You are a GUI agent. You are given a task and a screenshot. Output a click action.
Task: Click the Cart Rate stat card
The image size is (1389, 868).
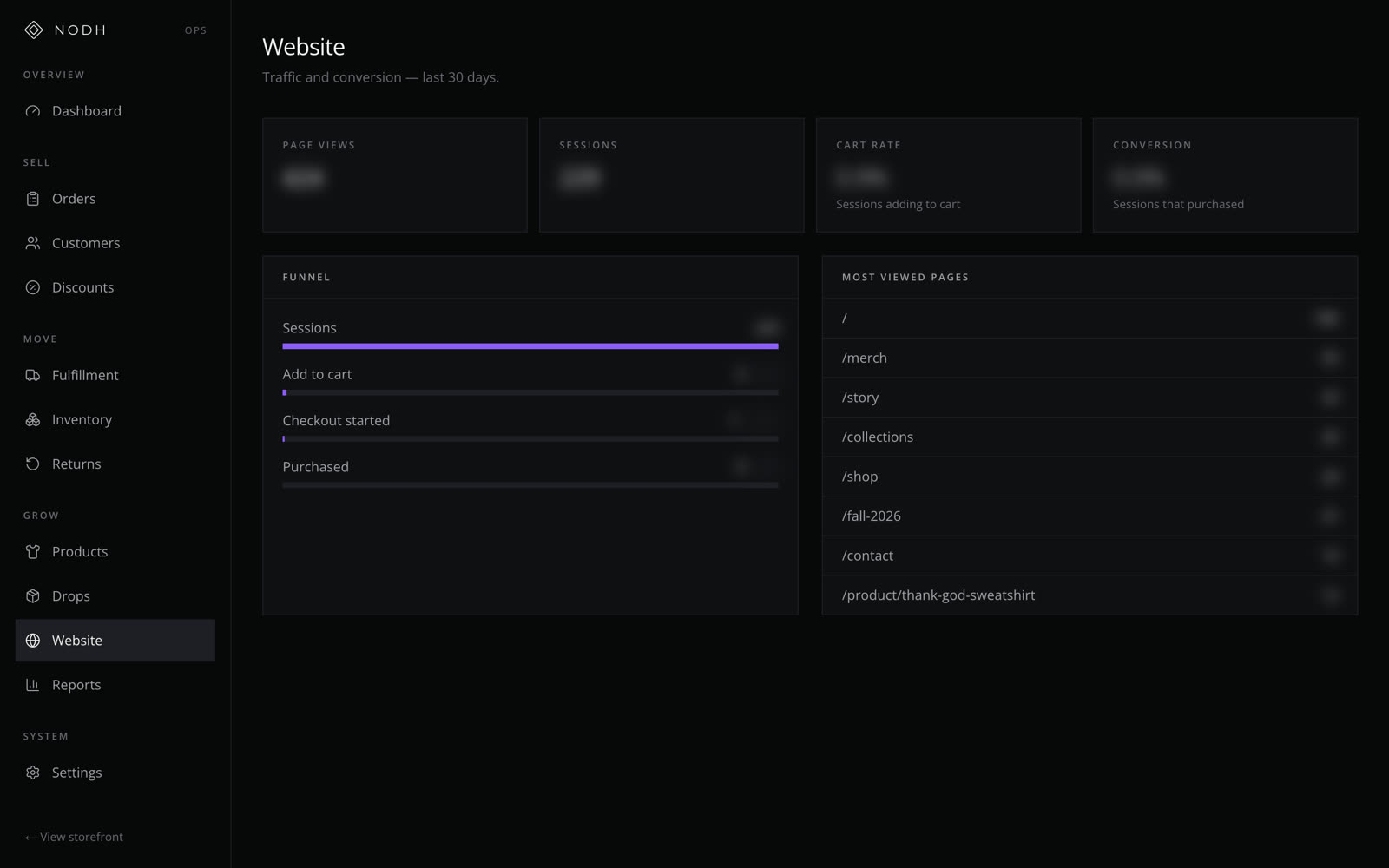click(948, 175)
